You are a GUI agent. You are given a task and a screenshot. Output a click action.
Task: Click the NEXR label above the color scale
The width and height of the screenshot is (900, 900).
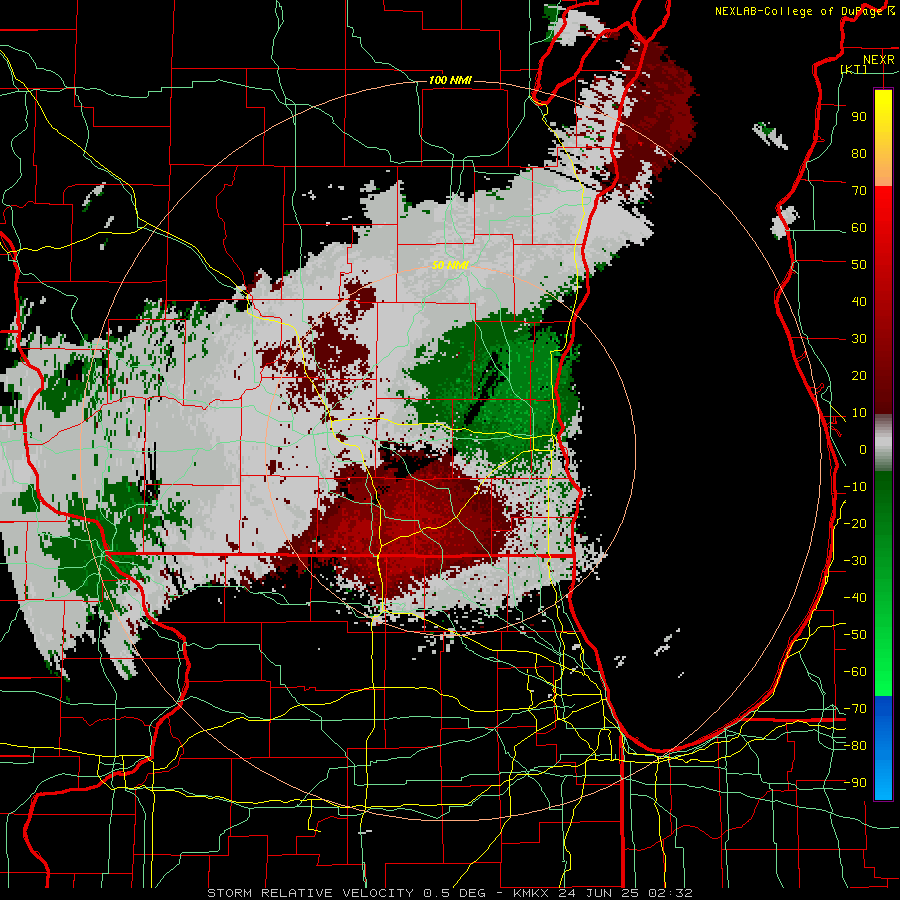coord(878,60)
